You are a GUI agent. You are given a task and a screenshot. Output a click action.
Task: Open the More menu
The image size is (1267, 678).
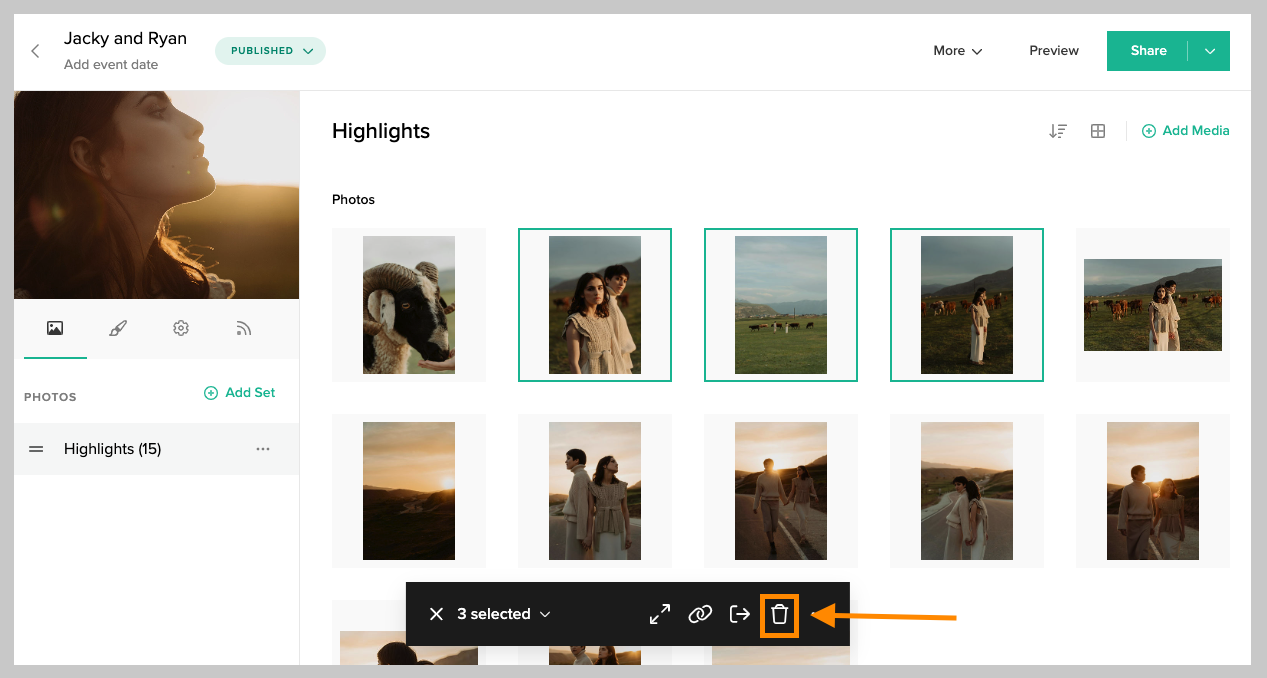pyautogui.click(x=958, y=51)
